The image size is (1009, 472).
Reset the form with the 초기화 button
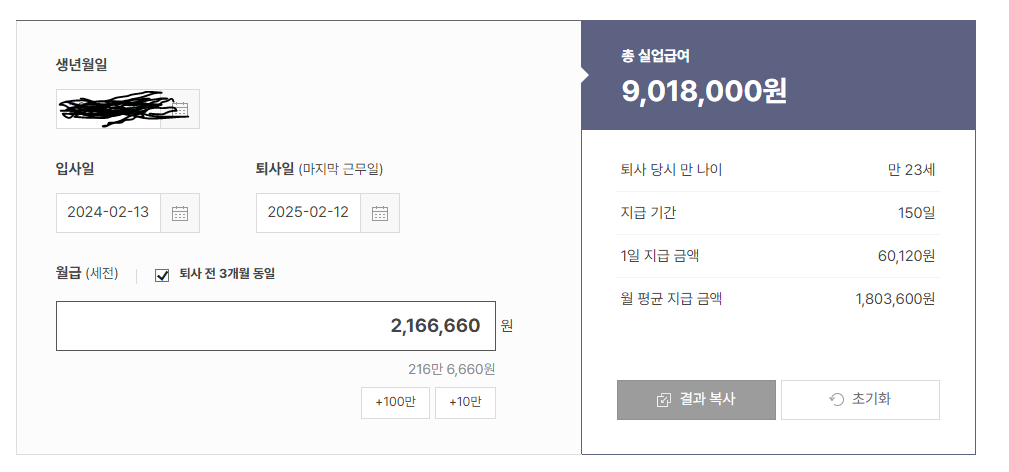[x=860, y=400]
